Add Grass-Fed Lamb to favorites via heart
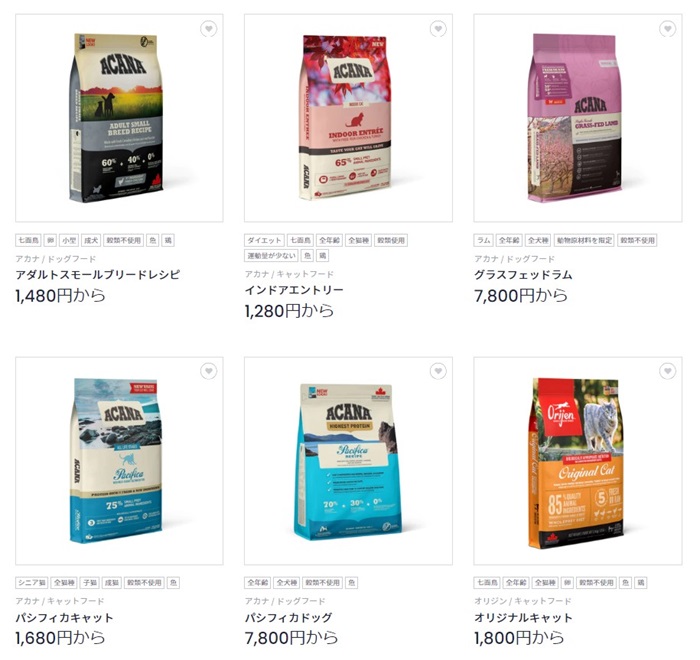Screen dimensions: 700x660 [x=667, y=29]
